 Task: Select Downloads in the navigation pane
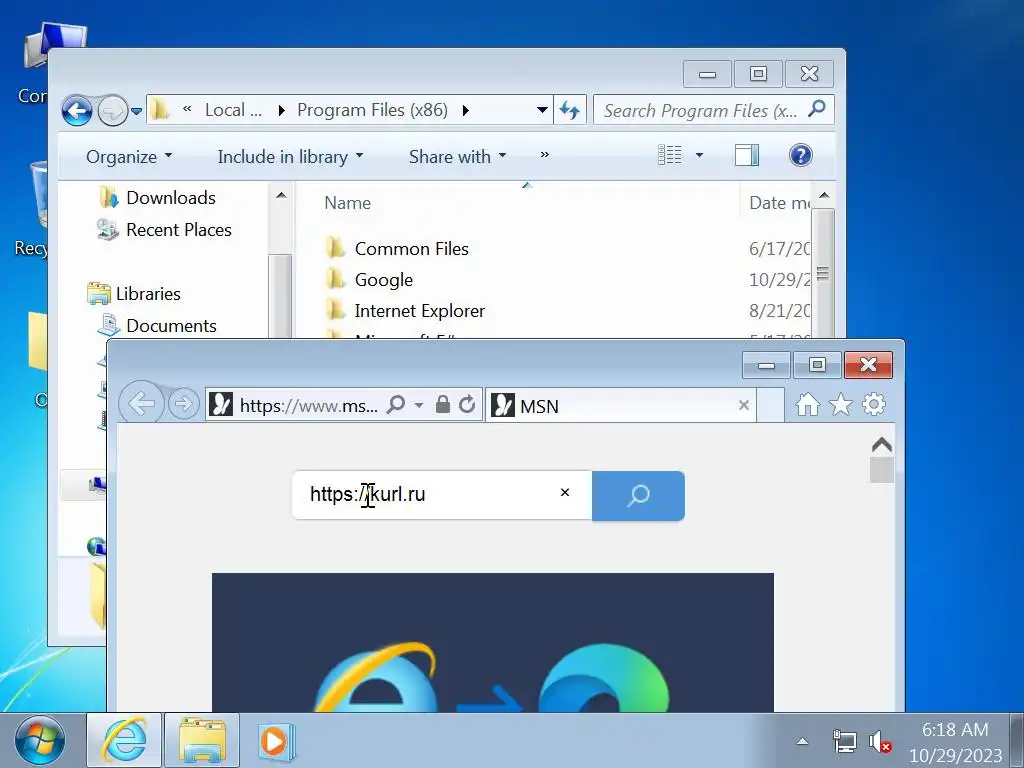(x=171, y=198)
